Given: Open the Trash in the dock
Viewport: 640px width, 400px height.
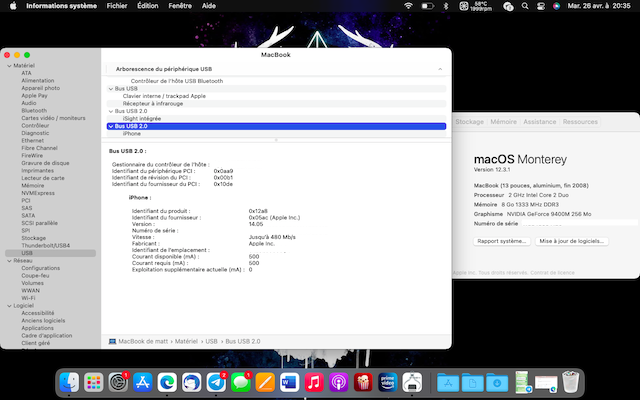Looking at the screenshot, I should click(x=570, y=381).
